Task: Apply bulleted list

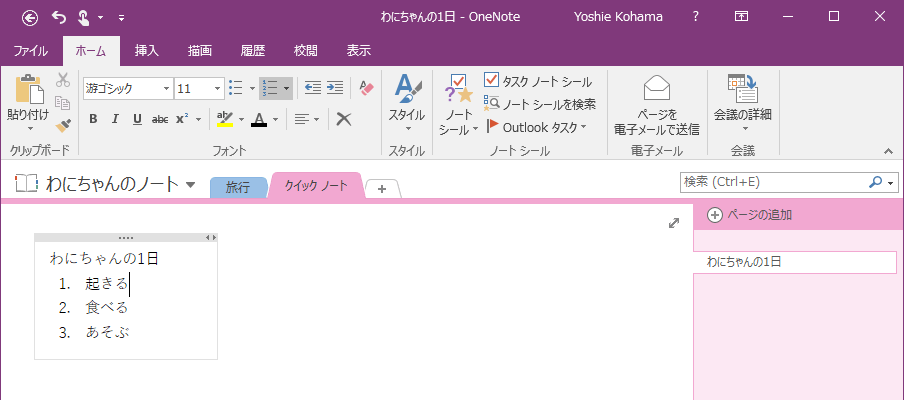Action: pyautogui.click(x=236, y=88)
